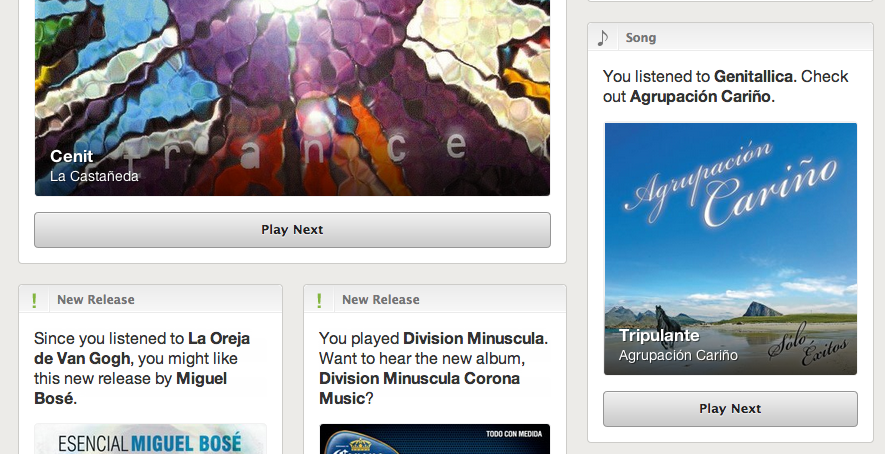This screenshot has height=454, width=885.
Task: Click the green exclamation icon for Division Minuscula release
Action: (319, 300)
